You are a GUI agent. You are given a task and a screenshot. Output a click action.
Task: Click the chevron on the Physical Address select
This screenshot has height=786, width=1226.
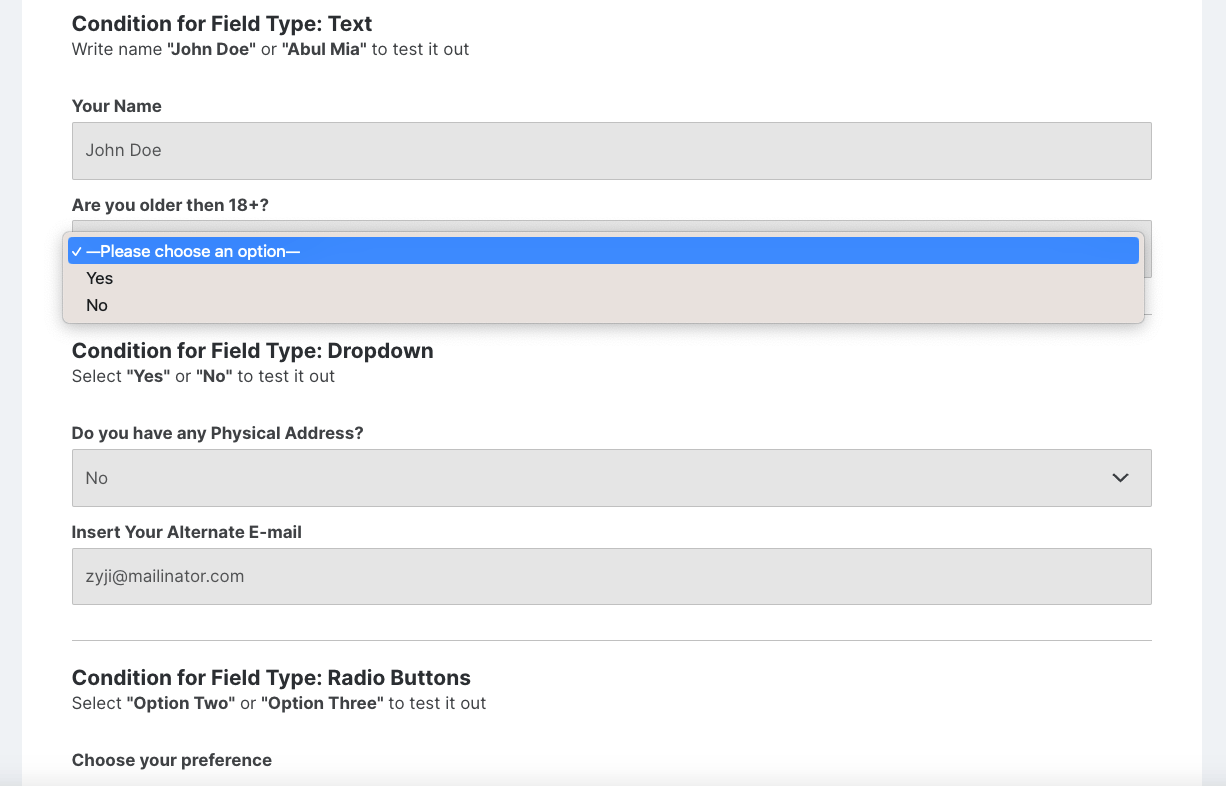1120,478
